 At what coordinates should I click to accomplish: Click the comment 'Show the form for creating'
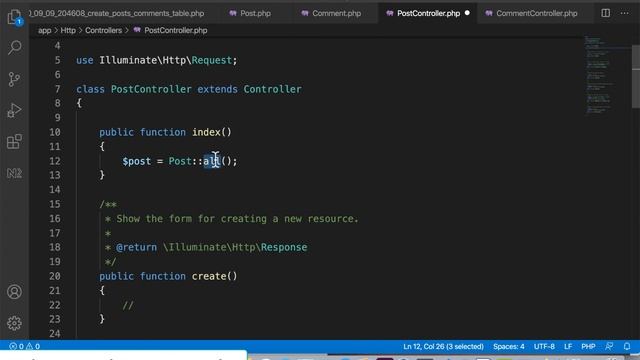point(191,219)
